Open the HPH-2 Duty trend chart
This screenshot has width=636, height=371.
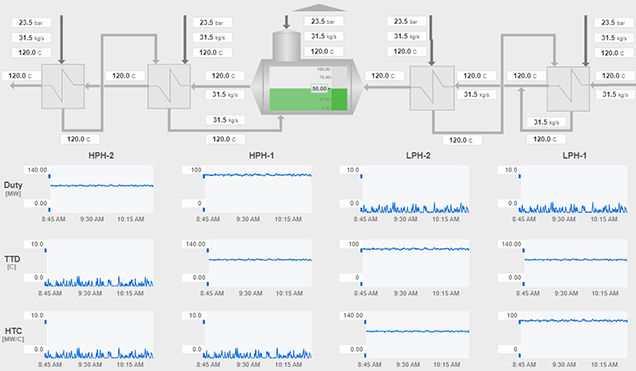click(101, 189)
